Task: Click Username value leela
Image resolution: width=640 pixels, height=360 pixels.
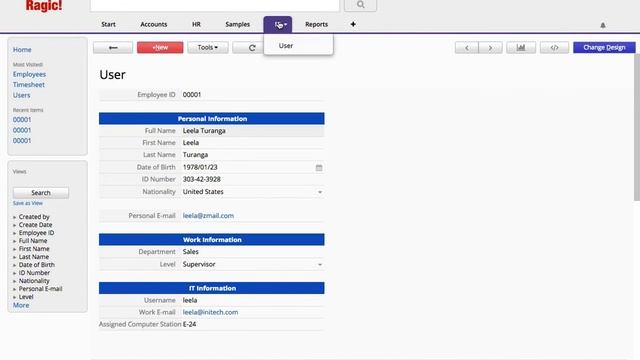Action: coord(190,300)
